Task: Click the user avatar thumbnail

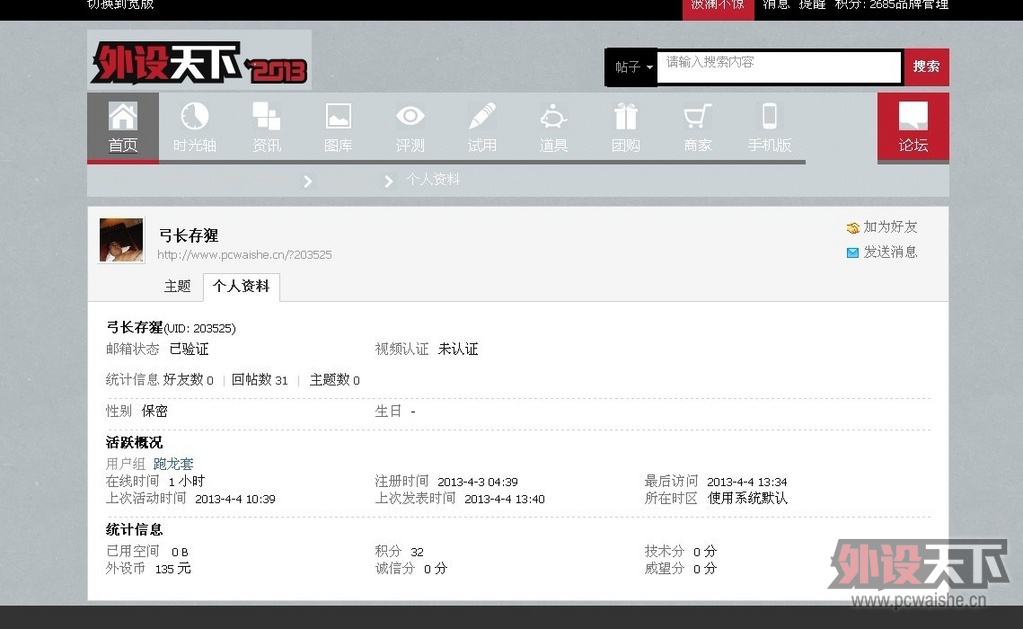Action: point(121,240)
